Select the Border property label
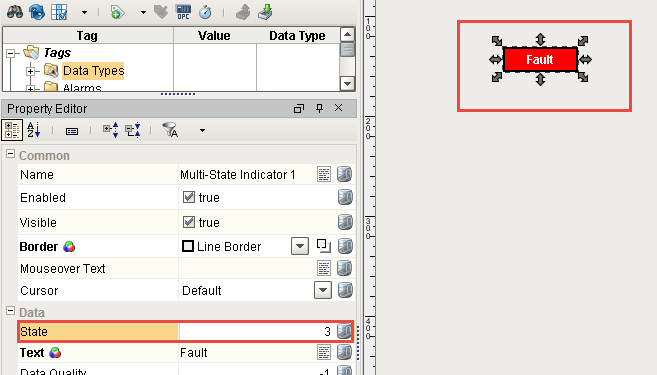The image size is (657, 375). pyautogui.click(x=39, y=247)
